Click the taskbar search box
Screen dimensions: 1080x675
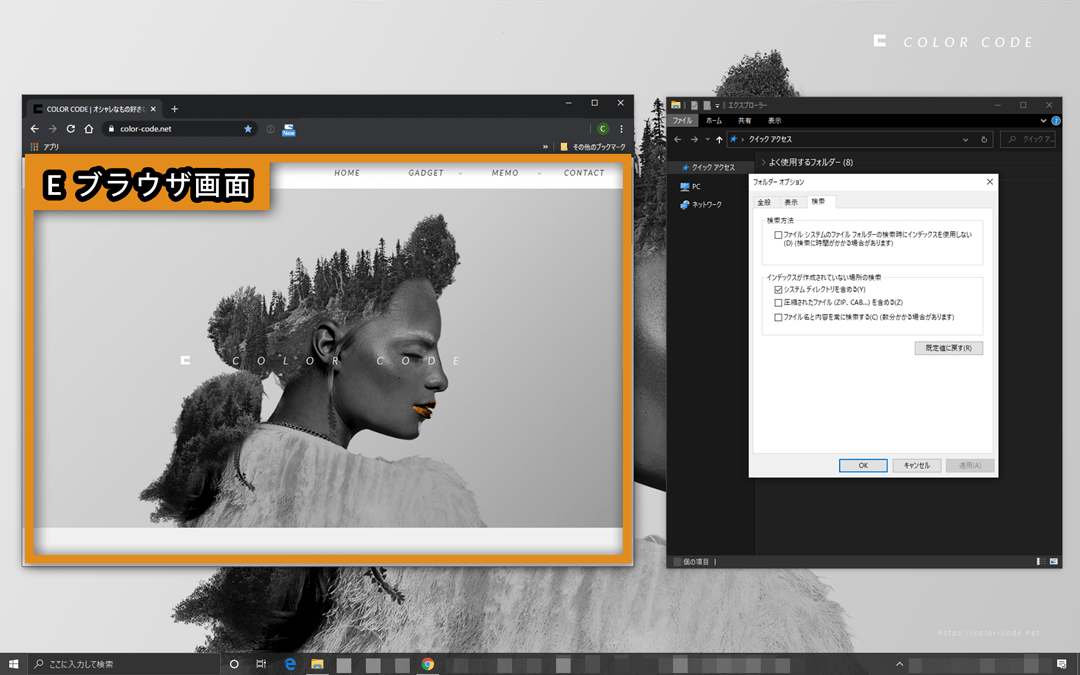[124, 664]
